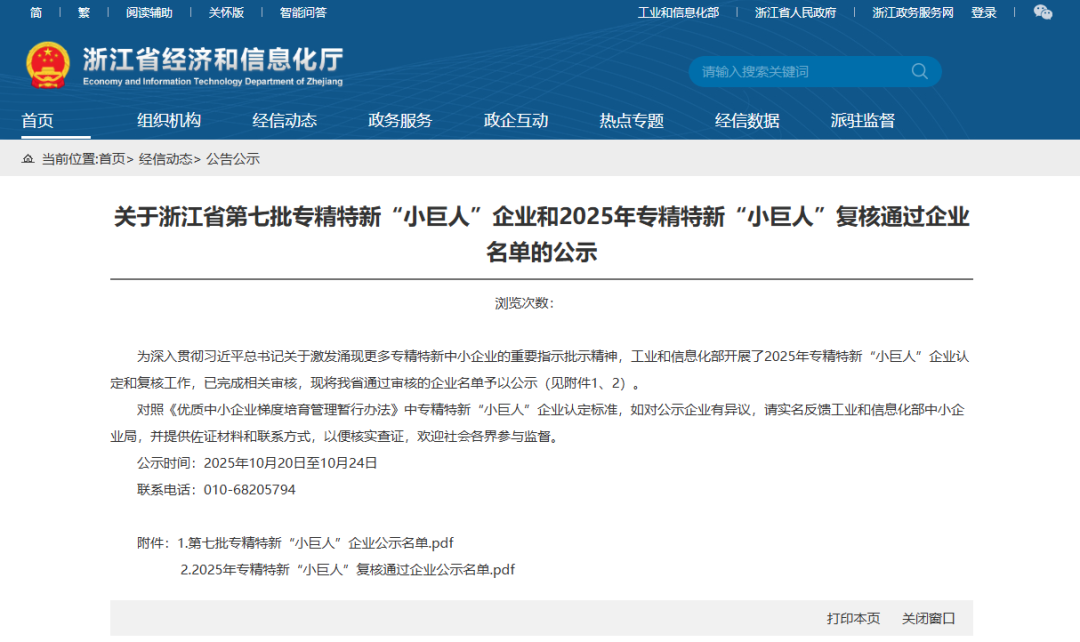The width and height of the screenshot is (1080, 642).
Task: Open the 政务服务 menu
Action: tap(400, 119)
